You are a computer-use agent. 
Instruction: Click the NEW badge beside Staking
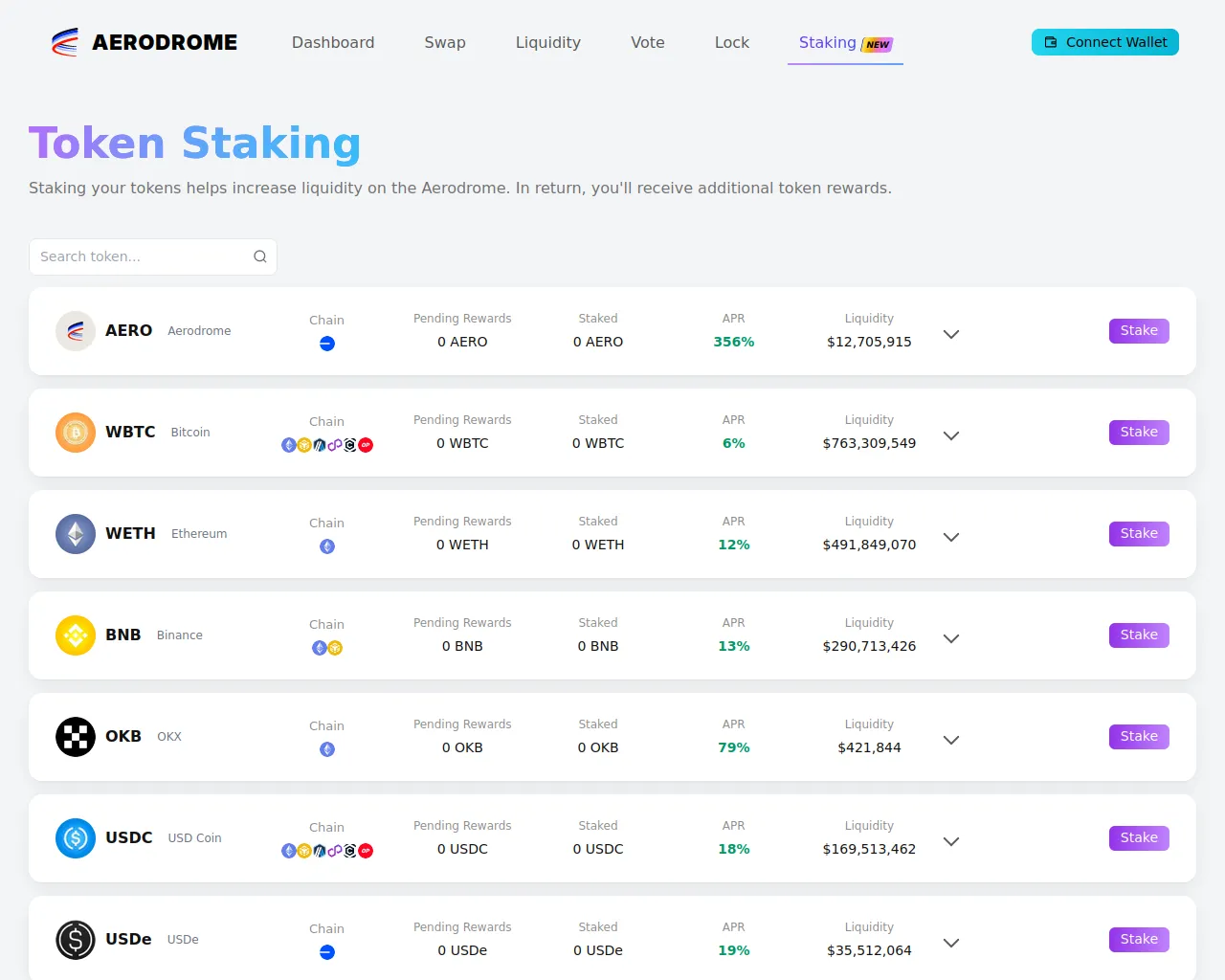pos(878,44)
